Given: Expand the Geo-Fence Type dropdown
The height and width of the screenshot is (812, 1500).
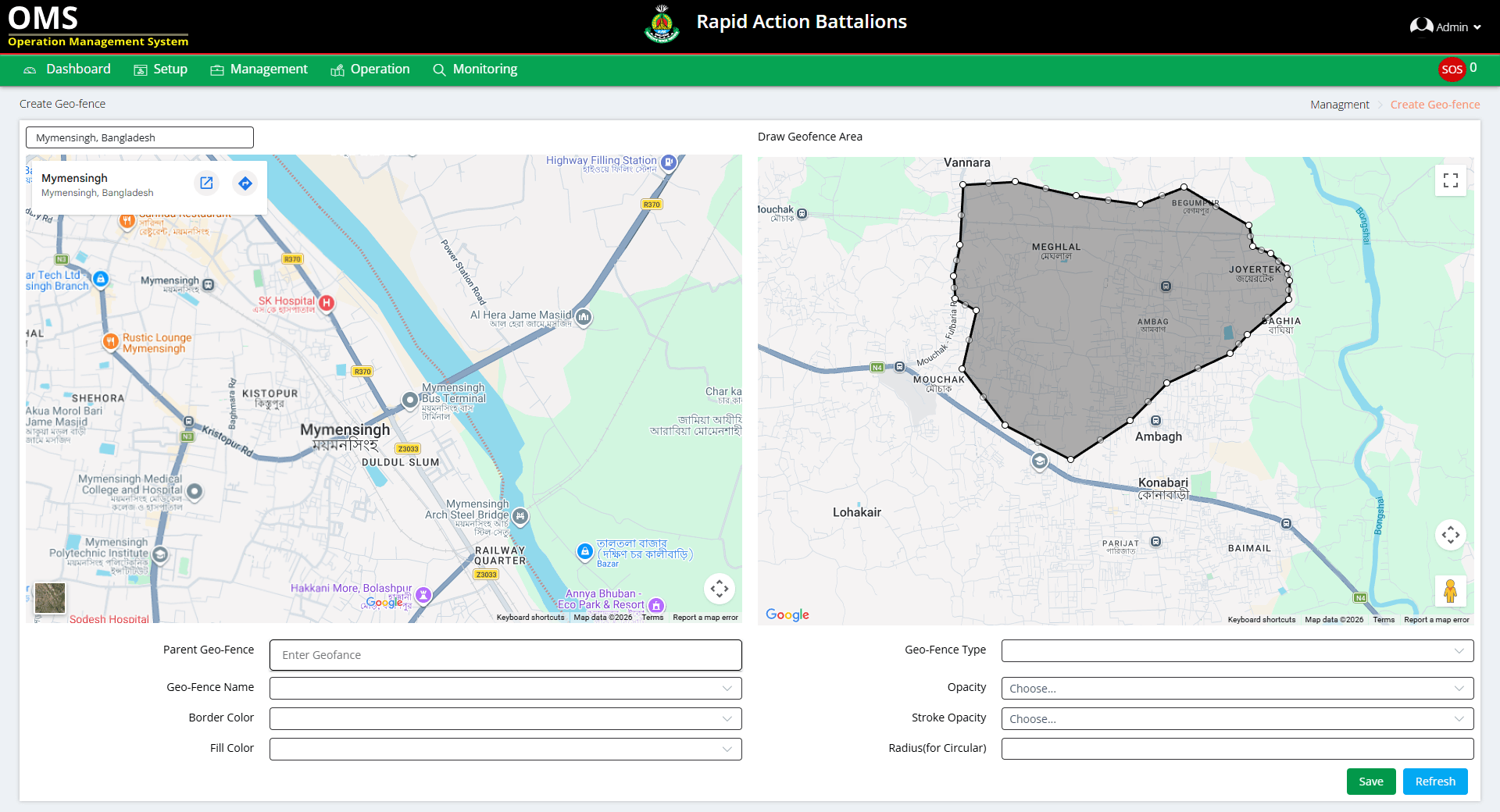Looking at the screenshot, I should click(1237, 651).
